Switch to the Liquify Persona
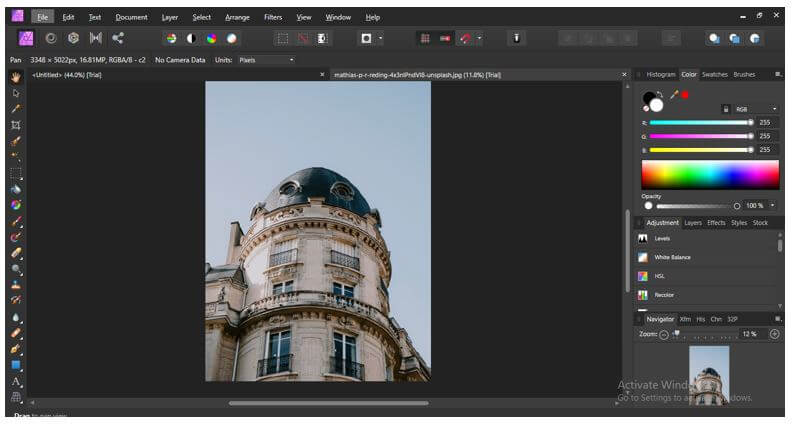Viewport: 806px width, 426px height. pyautogui.click(x=51, y=39)
